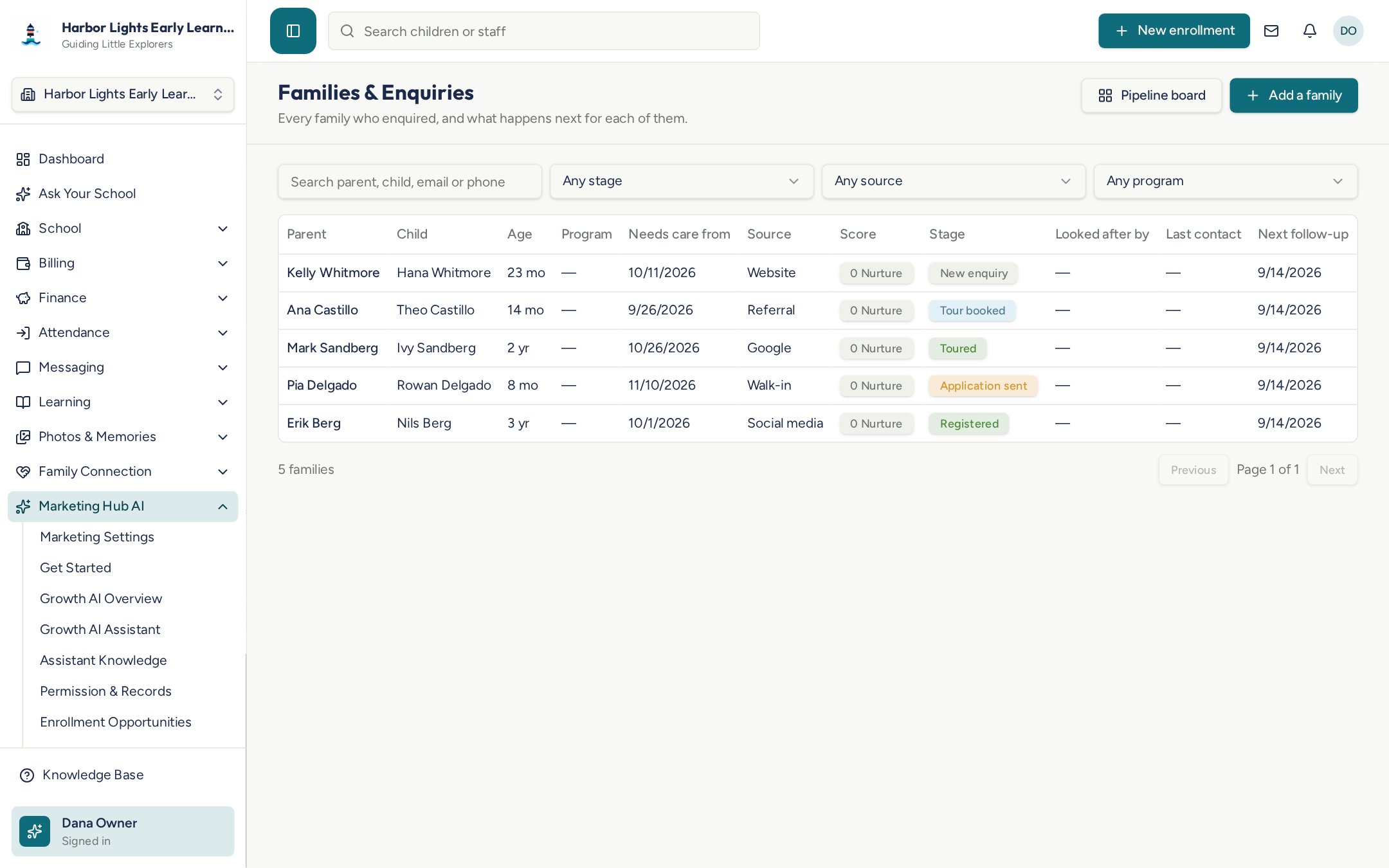This screenshot has height=868, width=1389.
Task: Click the New enrollment button
Action: coord(1174,31)
